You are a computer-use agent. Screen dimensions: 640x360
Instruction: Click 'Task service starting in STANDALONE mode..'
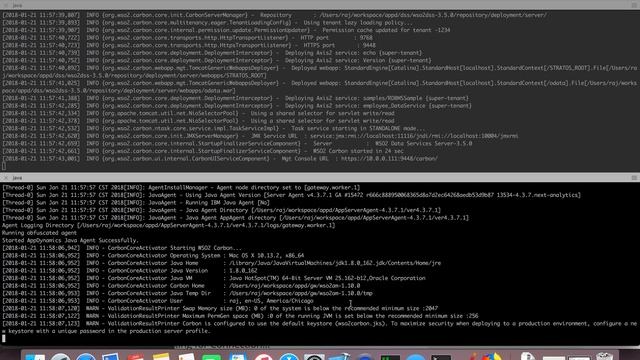(x=358, y=128)
